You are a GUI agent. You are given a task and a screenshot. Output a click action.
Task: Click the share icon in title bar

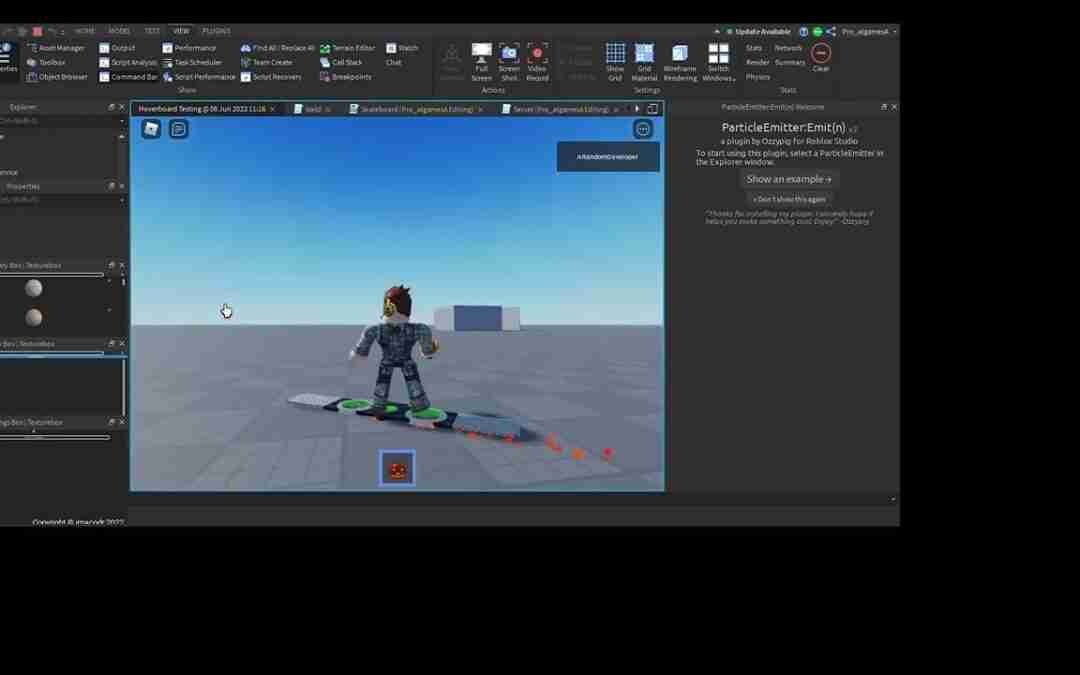click(x=831, y=32)
